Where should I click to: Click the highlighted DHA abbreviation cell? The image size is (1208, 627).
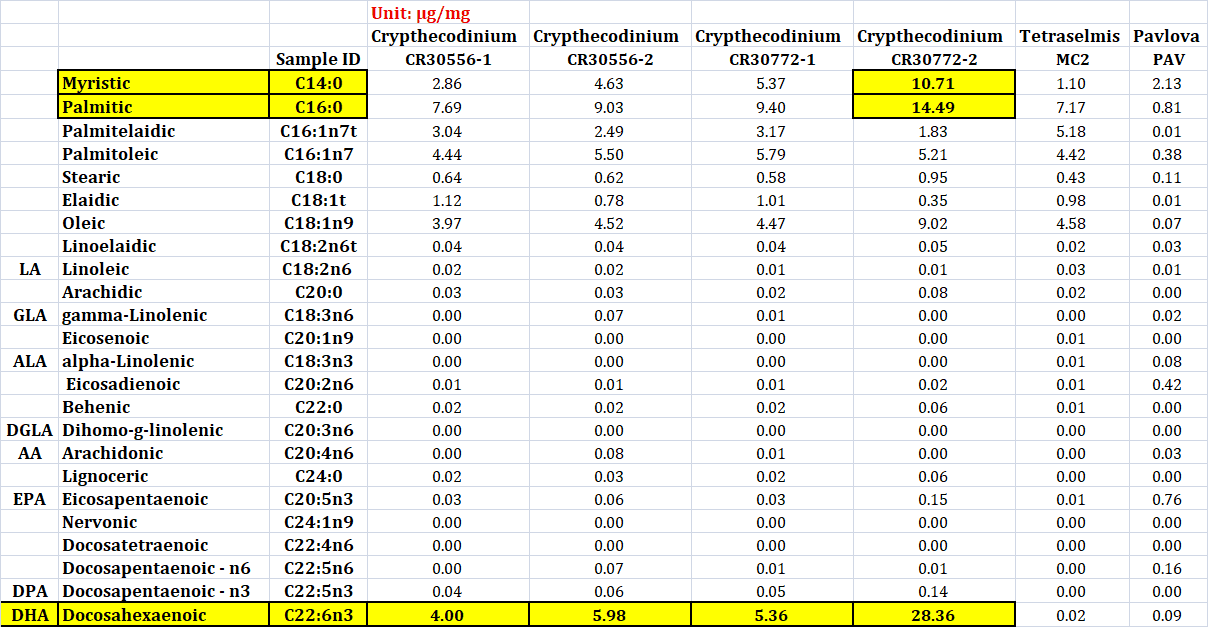[30, 615]
